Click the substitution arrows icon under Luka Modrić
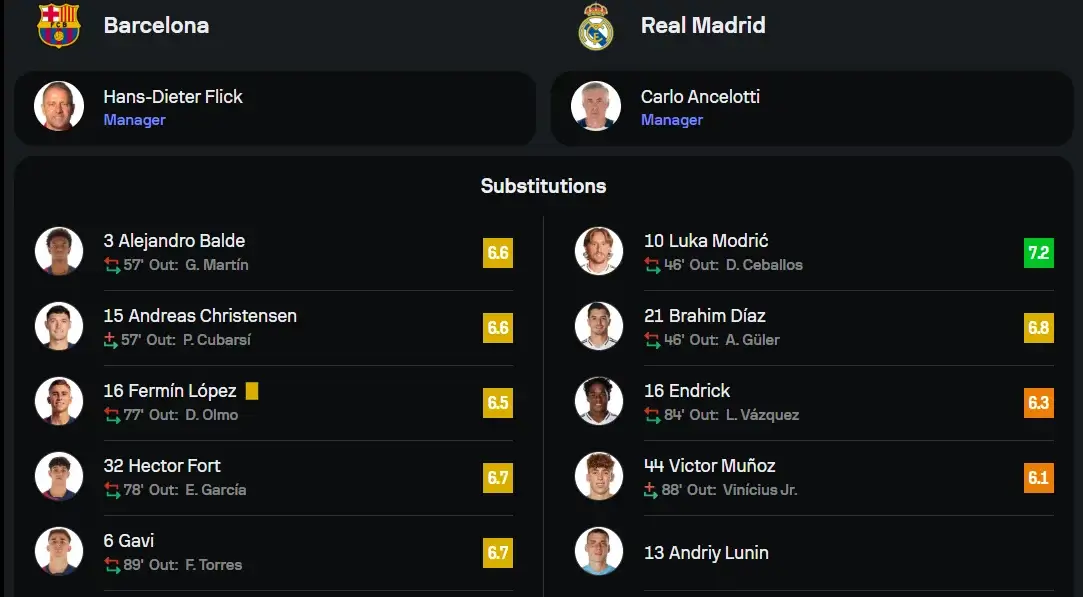This screenshot has height=597, width=1083. (652, 265)
